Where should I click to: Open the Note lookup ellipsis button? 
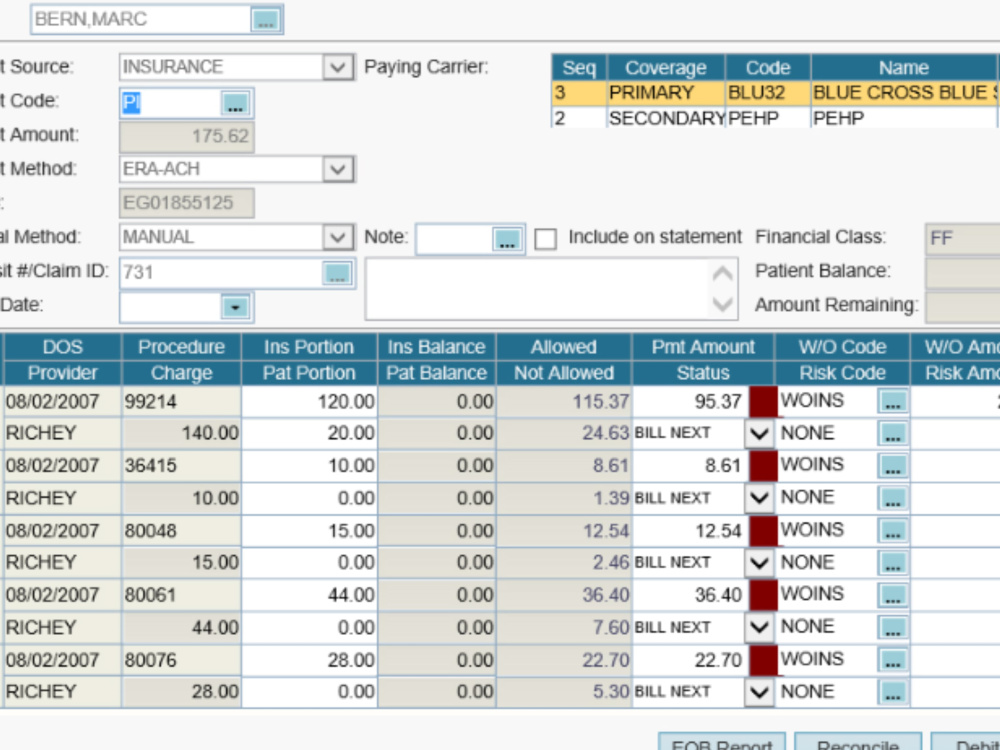507,239
